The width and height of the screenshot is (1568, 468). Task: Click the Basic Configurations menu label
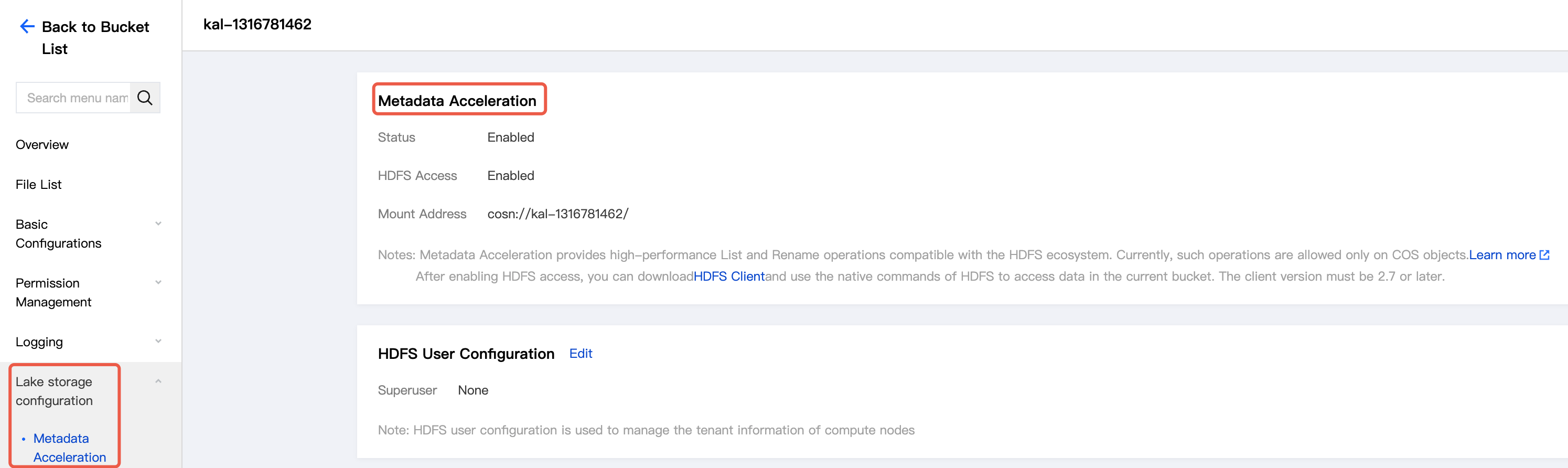[58, 233]
